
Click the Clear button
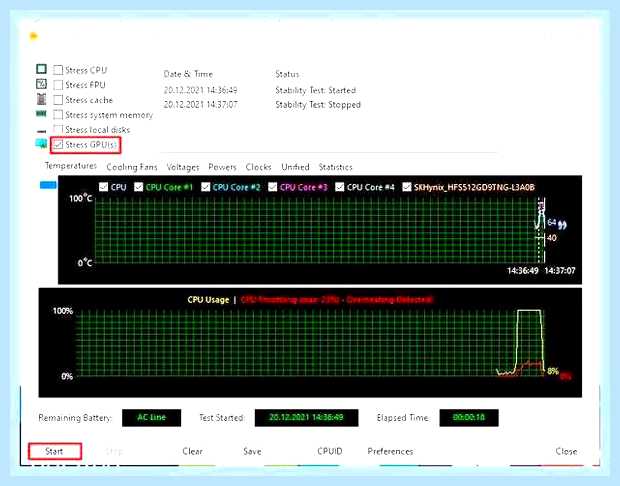(x=193, y=451)
